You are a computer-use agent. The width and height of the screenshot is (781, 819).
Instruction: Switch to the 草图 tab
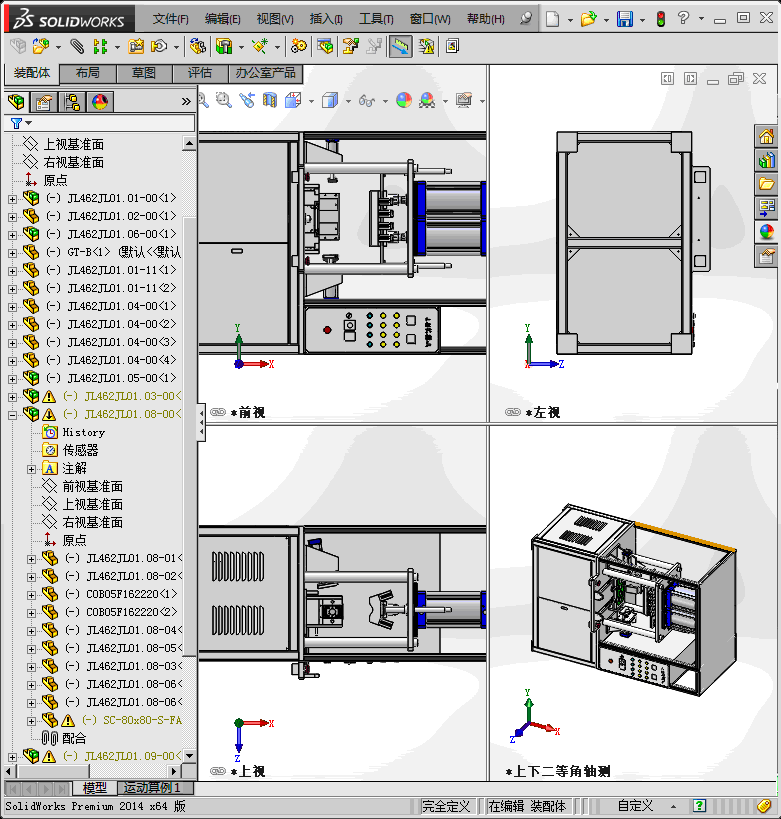[144, 73]
